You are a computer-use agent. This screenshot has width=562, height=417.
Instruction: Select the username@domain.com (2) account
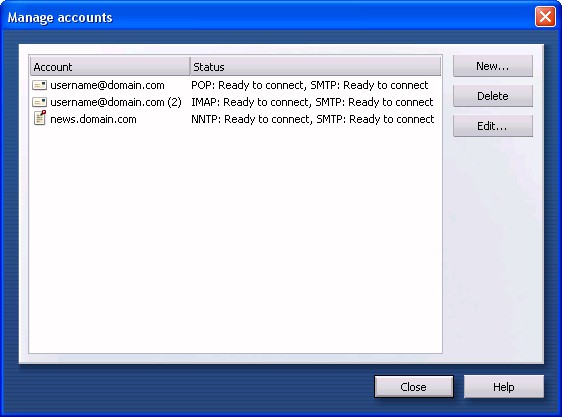116,102
